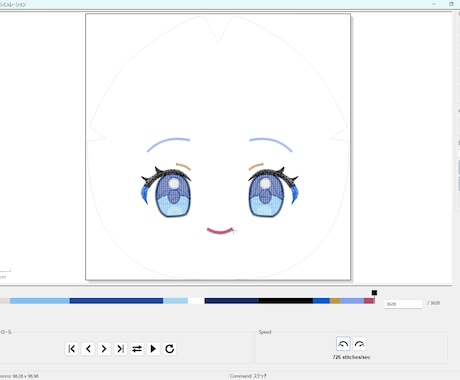
Task: Restart the simulation with the circular arrow
Action: coord(169,349)
